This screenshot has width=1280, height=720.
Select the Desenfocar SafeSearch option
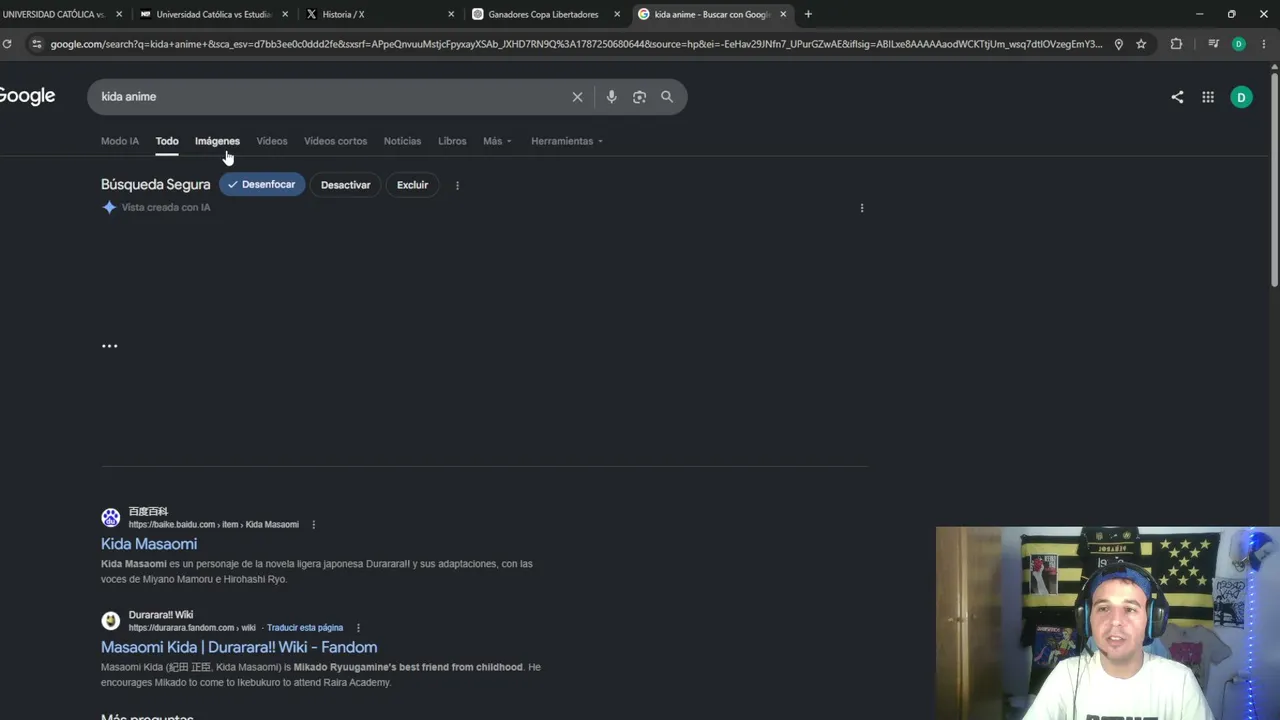262,185
